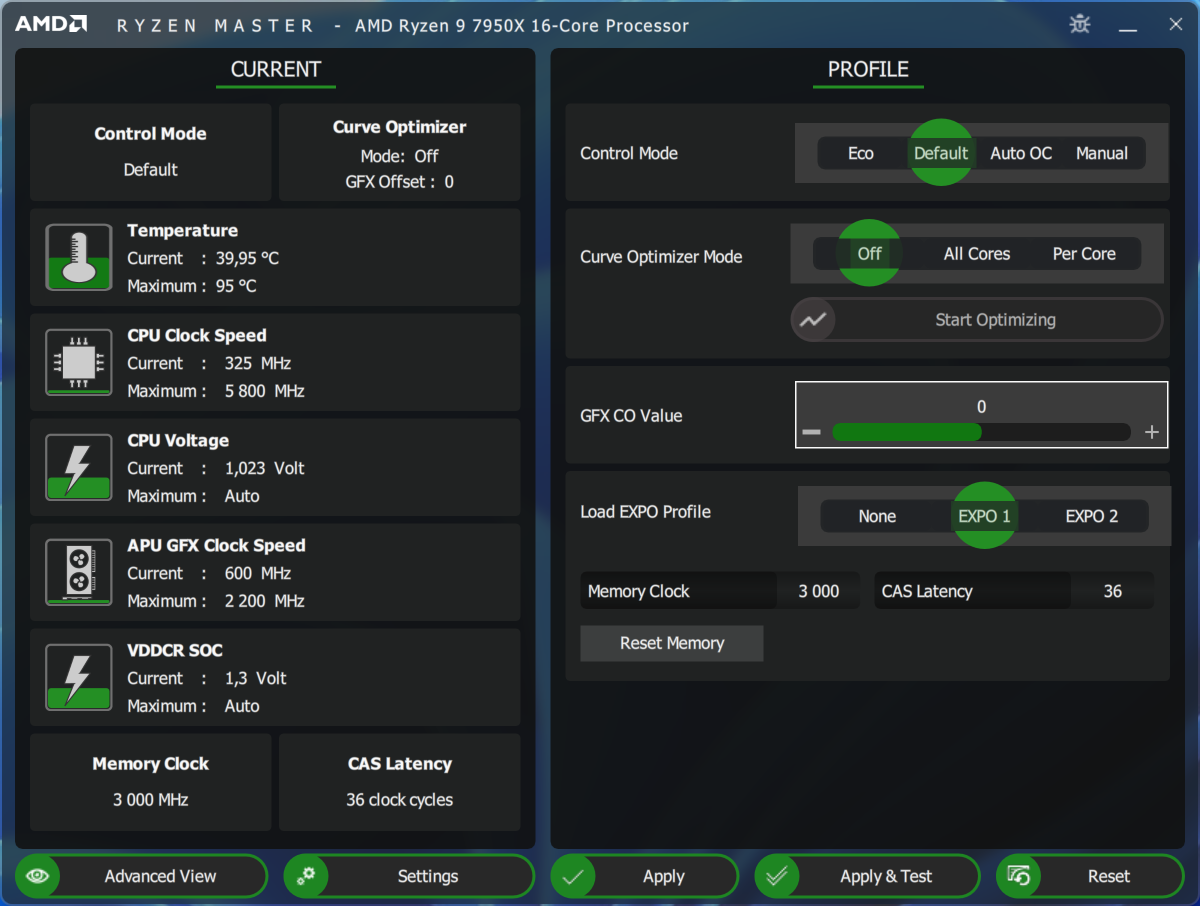Click the minus icon on GFX CO Value
This screenshot has width=1200, height=906.
click(x=811, y=432)
